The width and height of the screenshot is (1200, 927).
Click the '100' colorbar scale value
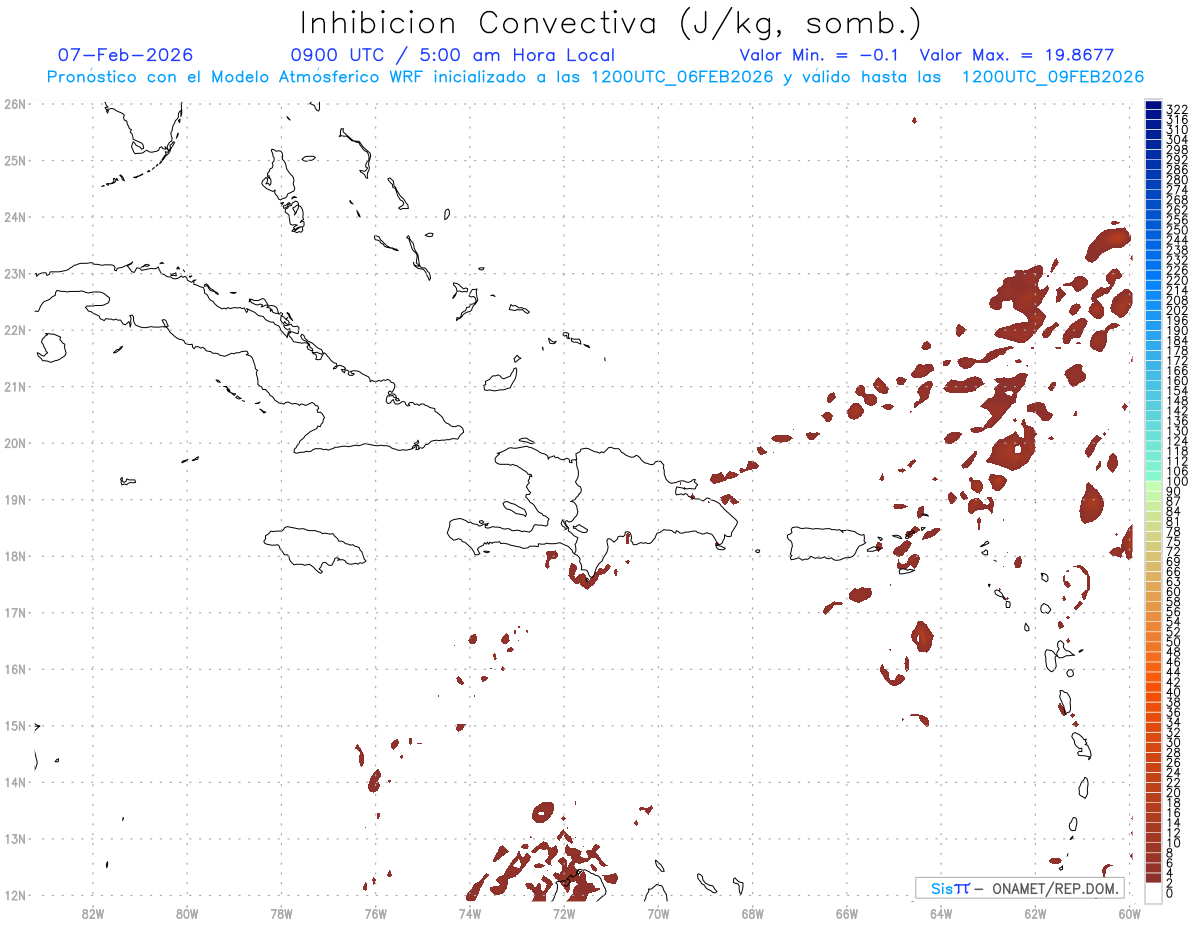1176,482
